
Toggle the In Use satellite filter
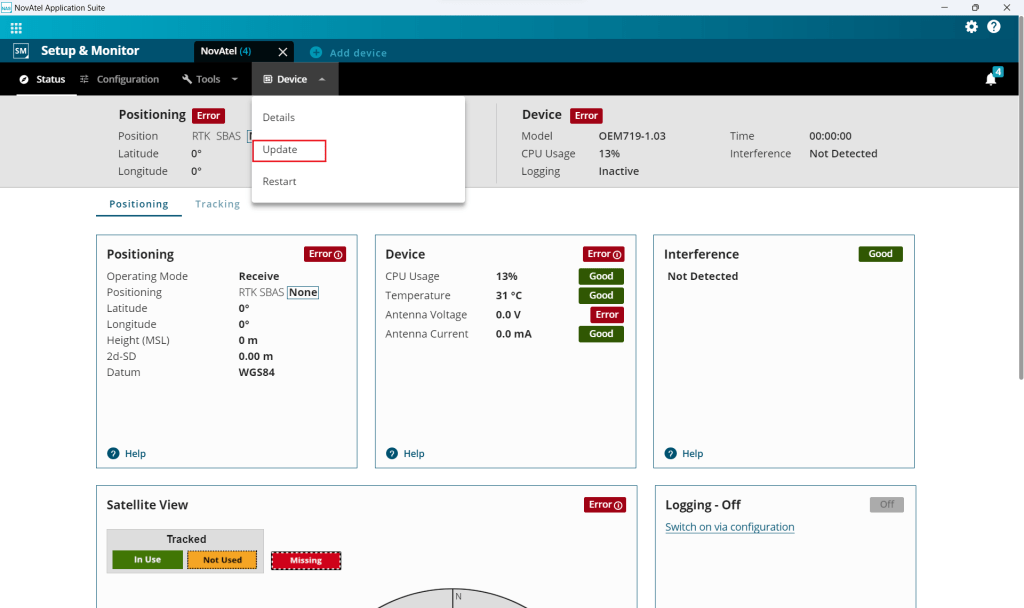147,560
